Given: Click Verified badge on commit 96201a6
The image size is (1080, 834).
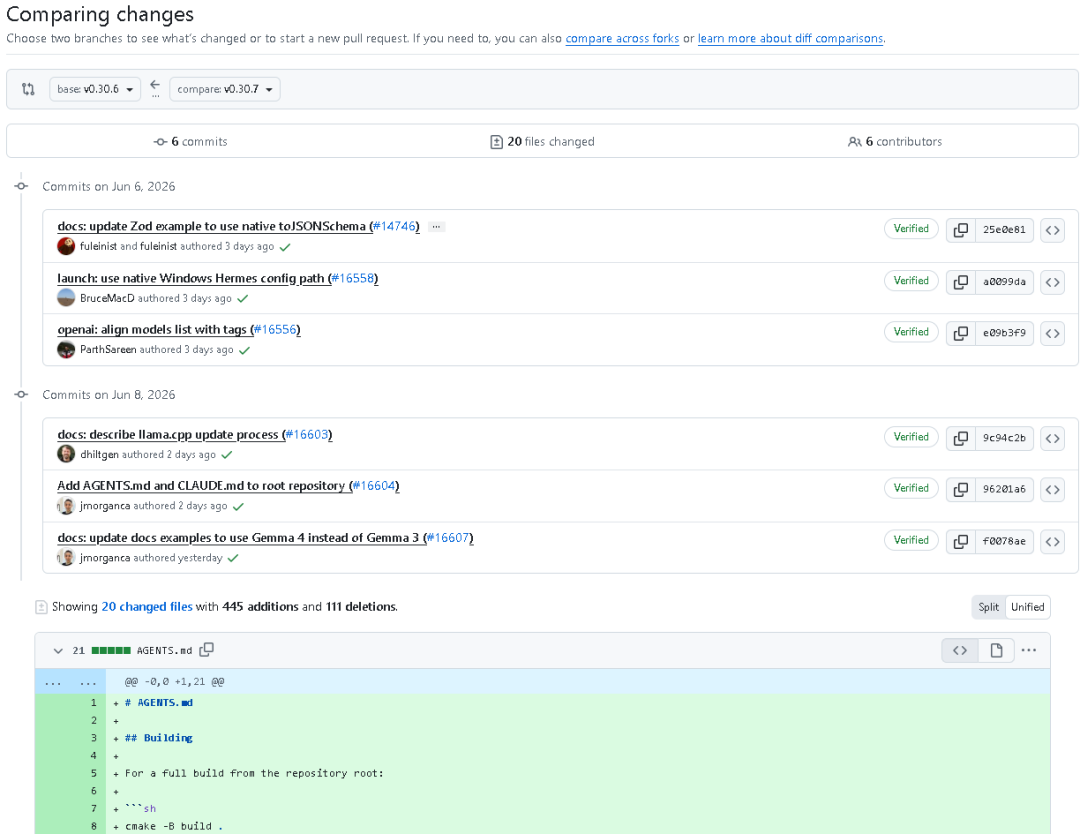Looking at the screenshot, I should [x=911, y=488].
